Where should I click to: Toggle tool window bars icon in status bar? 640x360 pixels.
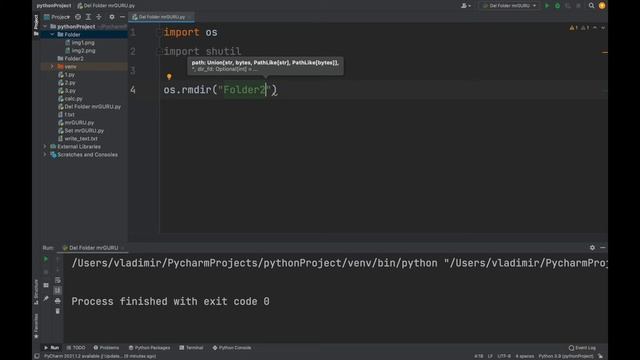37,356
